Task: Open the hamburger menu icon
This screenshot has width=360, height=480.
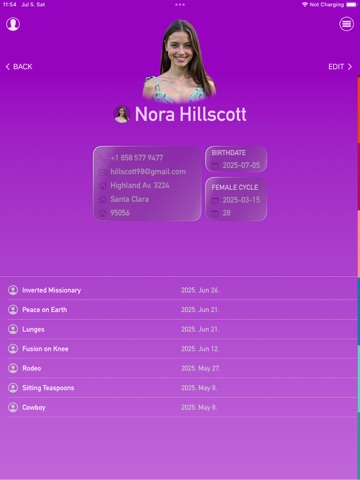Action: click(x=347, y=24)
